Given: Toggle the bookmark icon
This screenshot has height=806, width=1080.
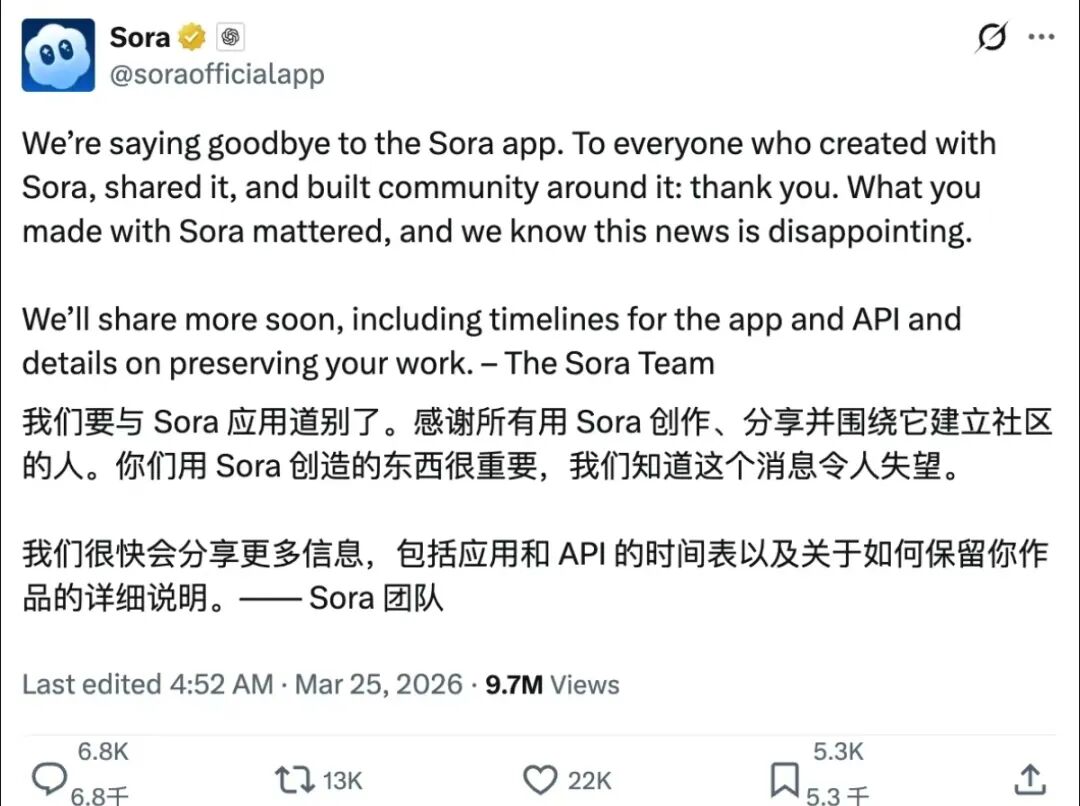Looking at the screenshot, I should pos(785,779).
